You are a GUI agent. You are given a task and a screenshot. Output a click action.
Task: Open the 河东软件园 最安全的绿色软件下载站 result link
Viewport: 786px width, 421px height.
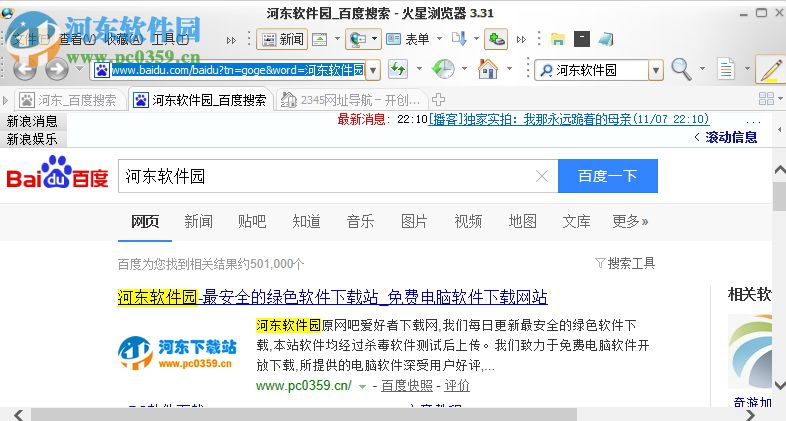[332, 297]
